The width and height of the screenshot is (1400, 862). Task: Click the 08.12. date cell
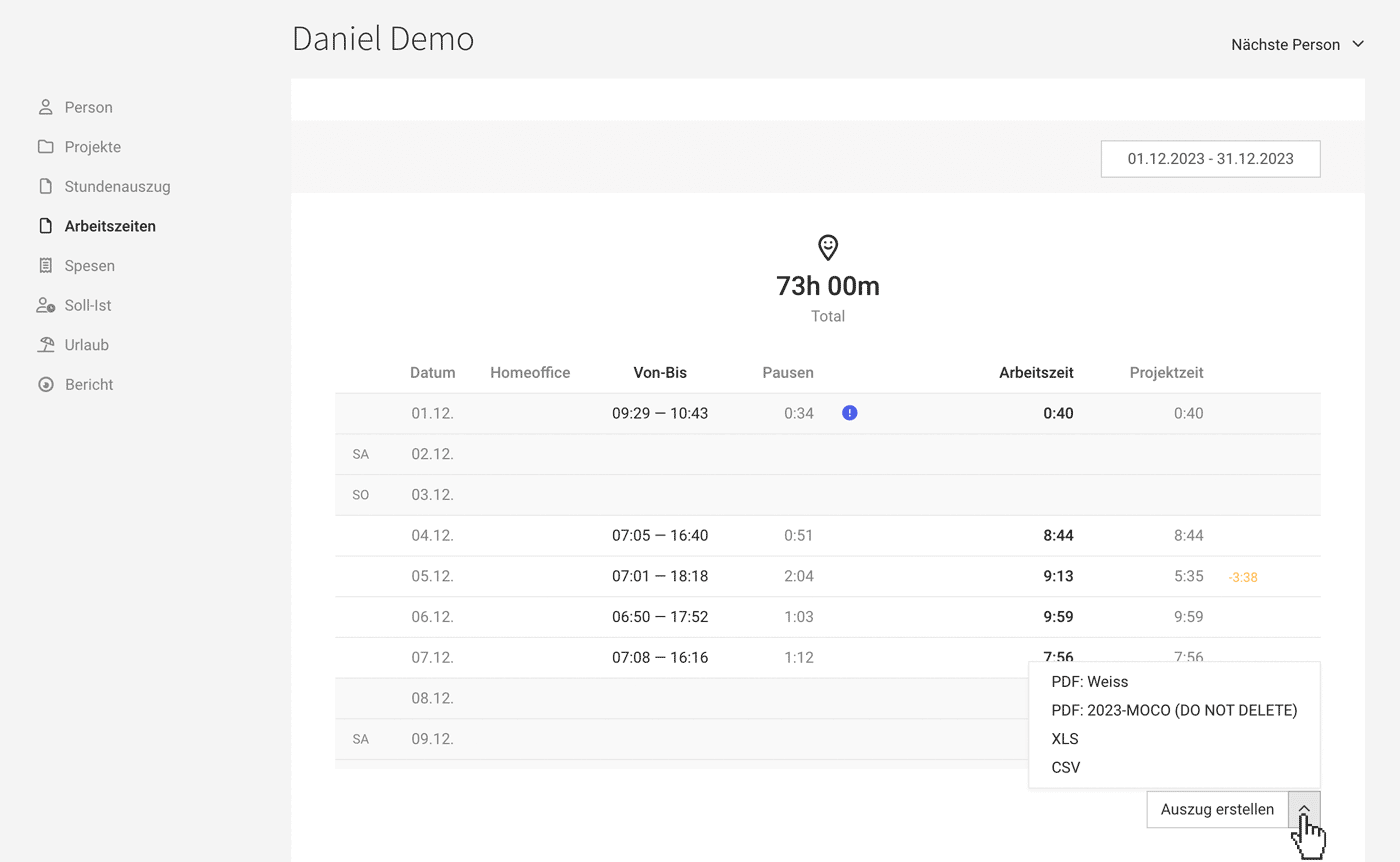pyautogui.click(x=432, y=698)
